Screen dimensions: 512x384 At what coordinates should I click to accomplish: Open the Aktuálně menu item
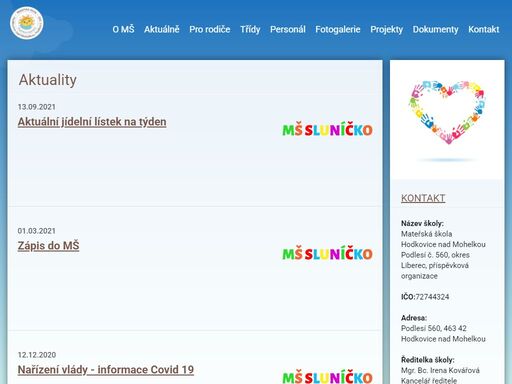point(162,29)
